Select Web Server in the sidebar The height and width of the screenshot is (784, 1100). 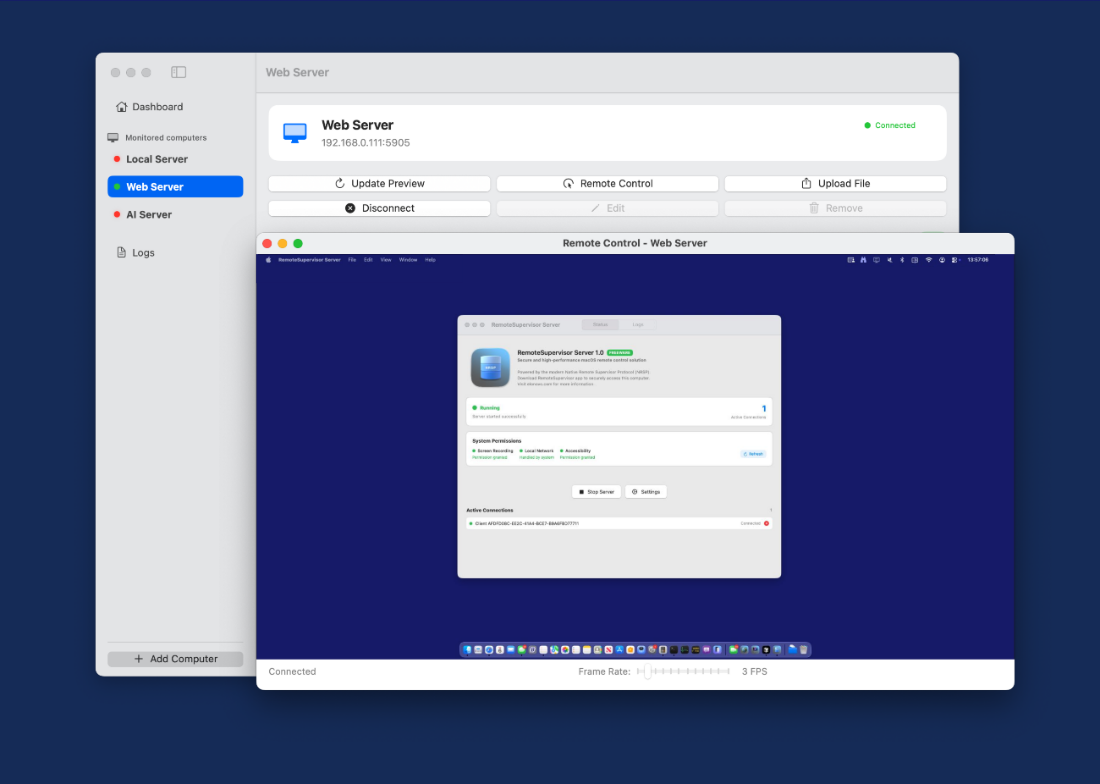[x=175, y=187]
